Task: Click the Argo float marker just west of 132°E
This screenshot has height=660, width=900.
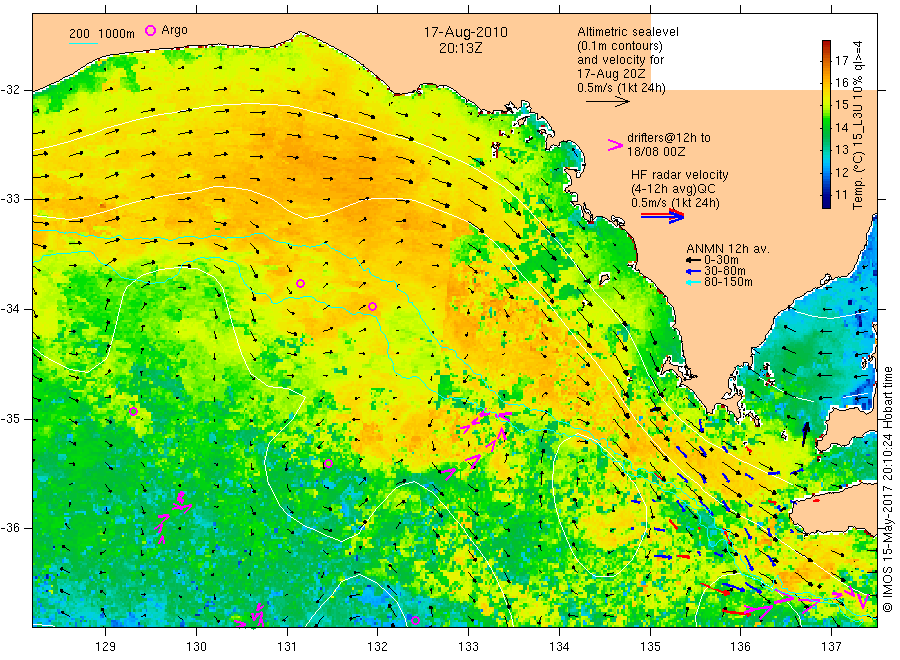Action: click(x=373, y=306)
